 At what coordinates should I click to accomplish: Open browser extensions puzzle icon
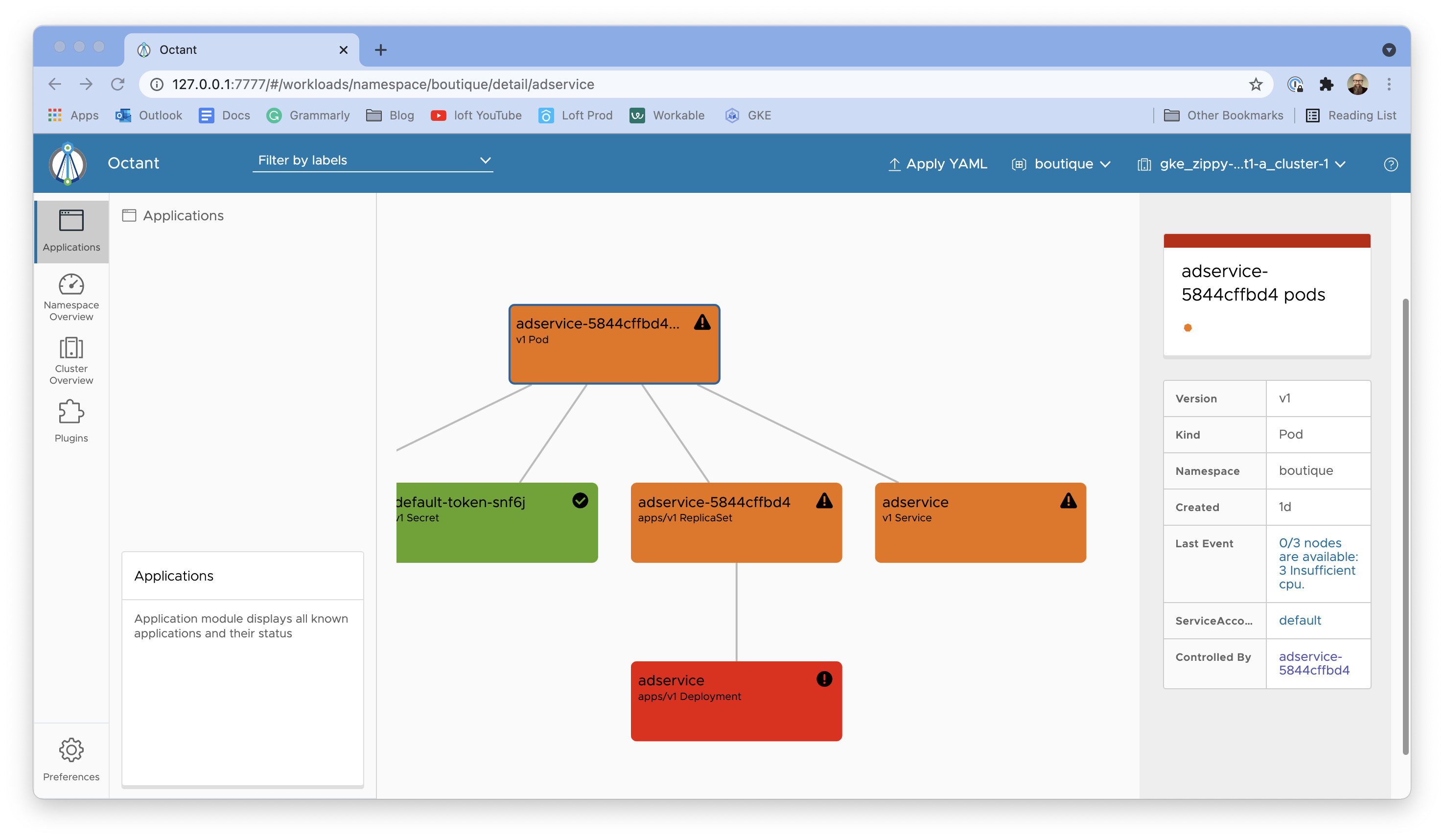[1326, 84]
